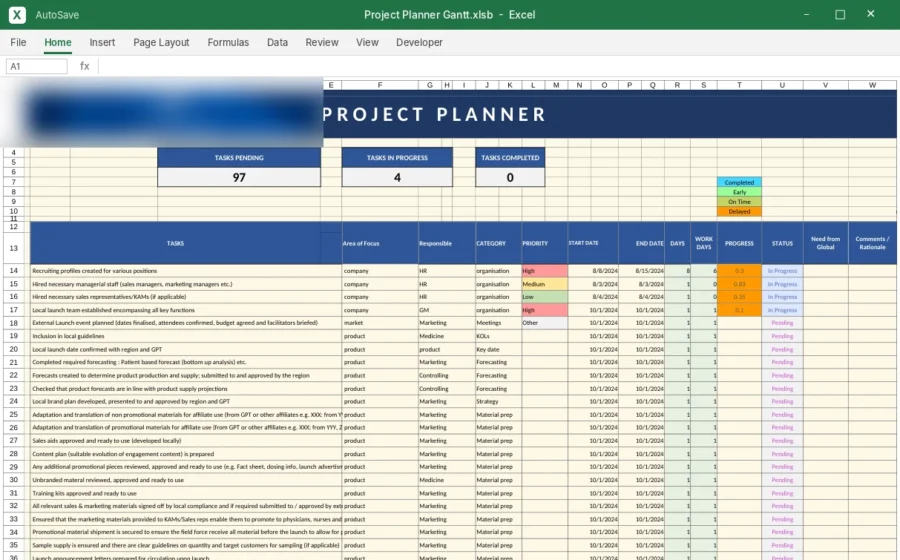Click the Responsible header cell
This screenshot has width=900, height=560.
coord(447,243)
